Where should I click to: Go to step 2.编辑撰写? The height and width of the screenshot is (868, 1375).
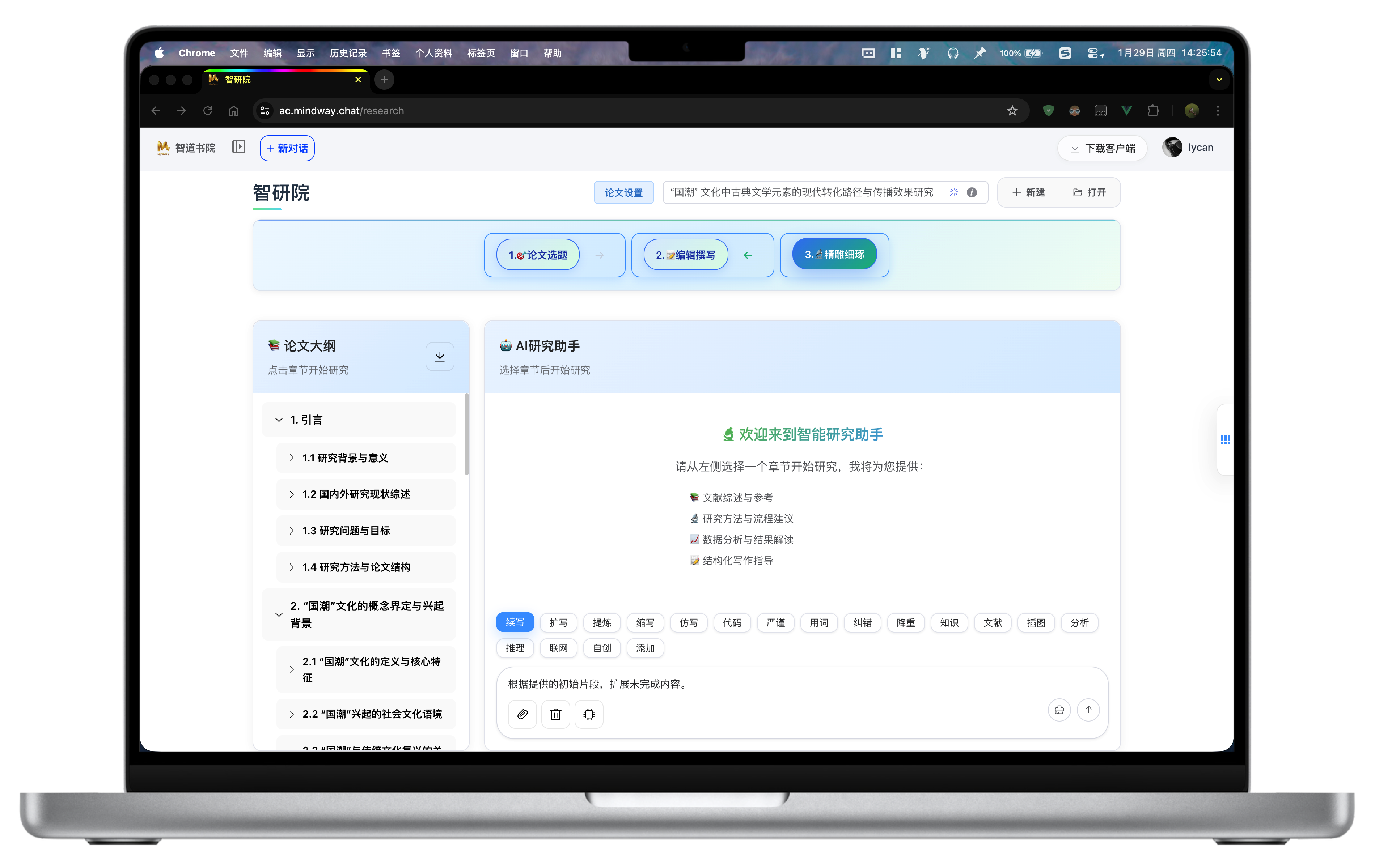pos(685,255)
